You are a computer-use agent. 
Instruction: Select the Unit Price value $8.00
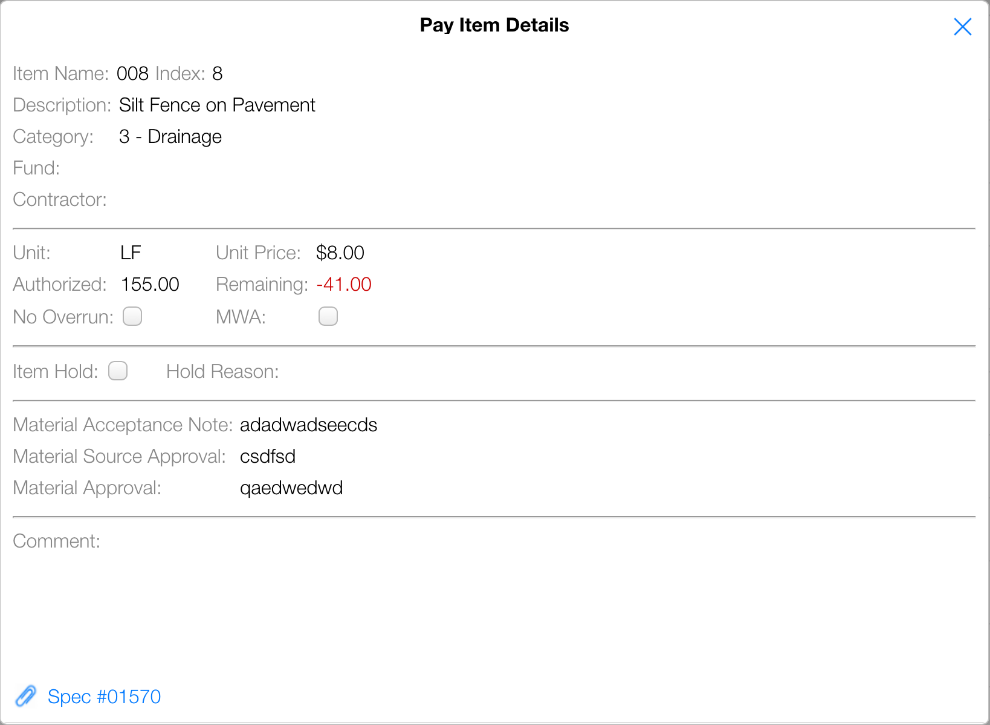[340, 253]
